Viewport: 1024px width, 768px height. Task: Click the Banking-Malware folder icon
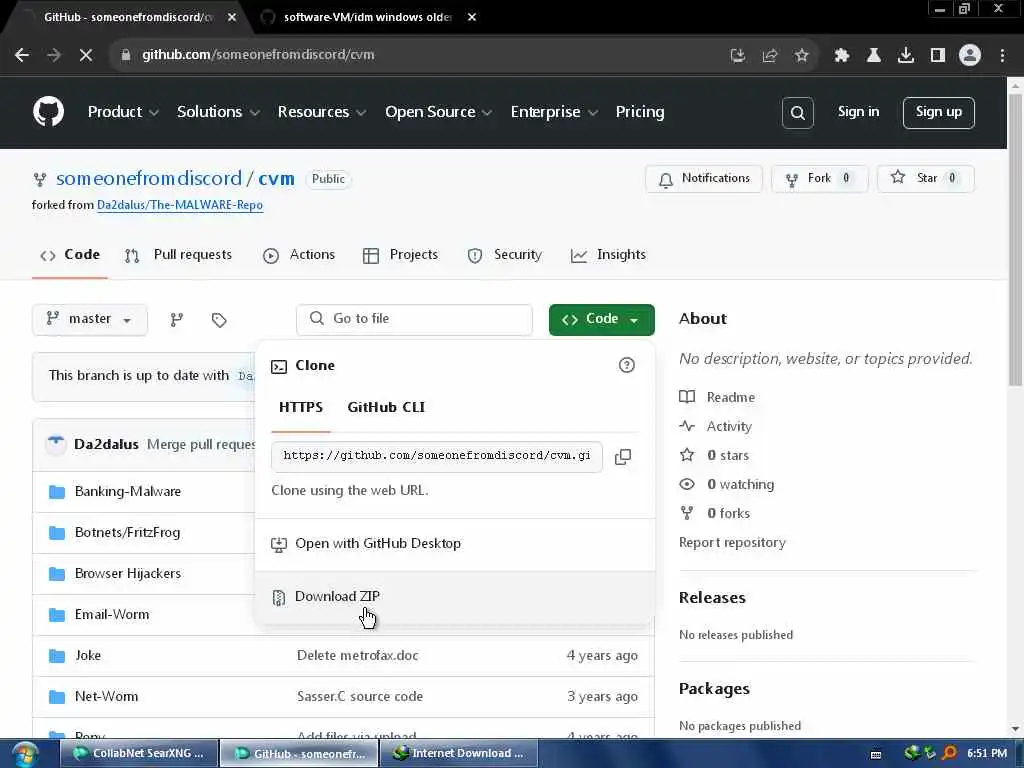coord(57,492)
